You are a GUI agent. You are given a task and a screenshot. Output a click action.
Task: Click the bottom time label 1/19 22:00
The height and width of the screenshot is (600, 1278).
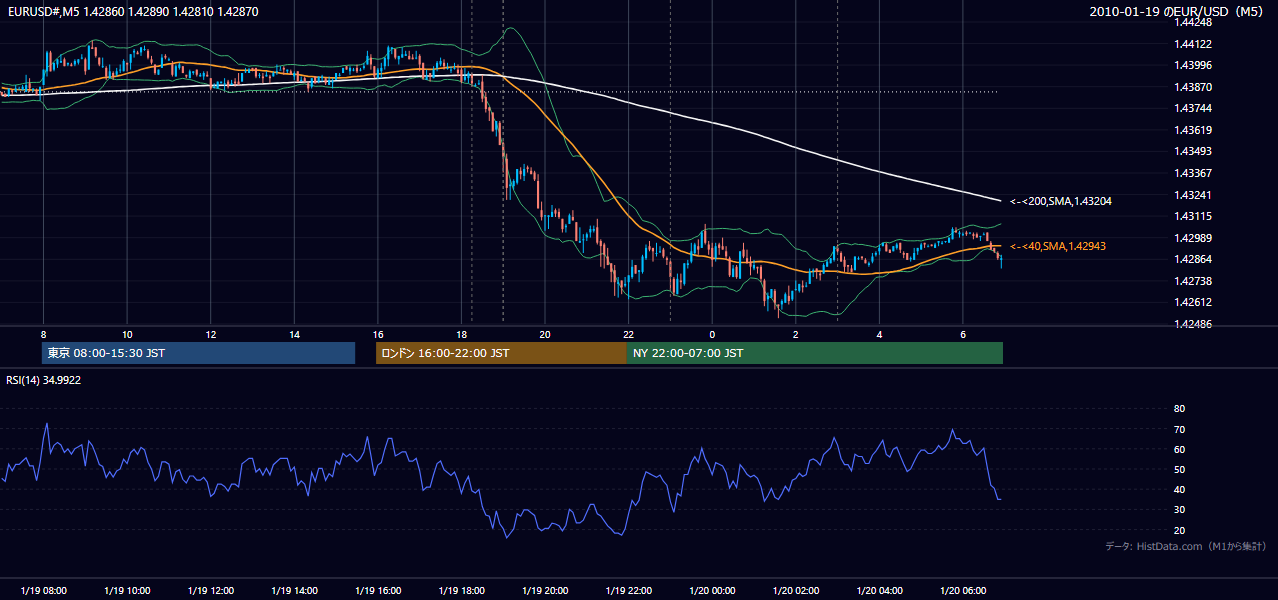pyautogui.click(x=628, y=591)
